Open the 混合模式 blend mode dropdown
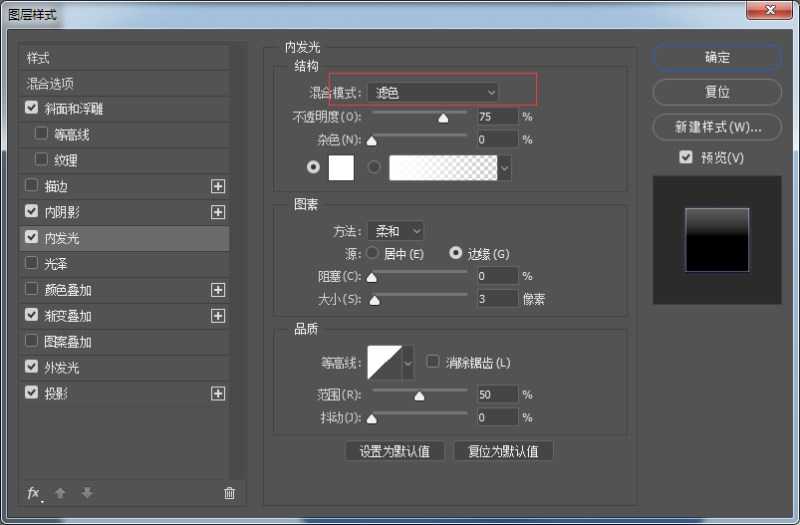Image resolution: width=800 pixels, height=525 pixels. click(433, 92)
